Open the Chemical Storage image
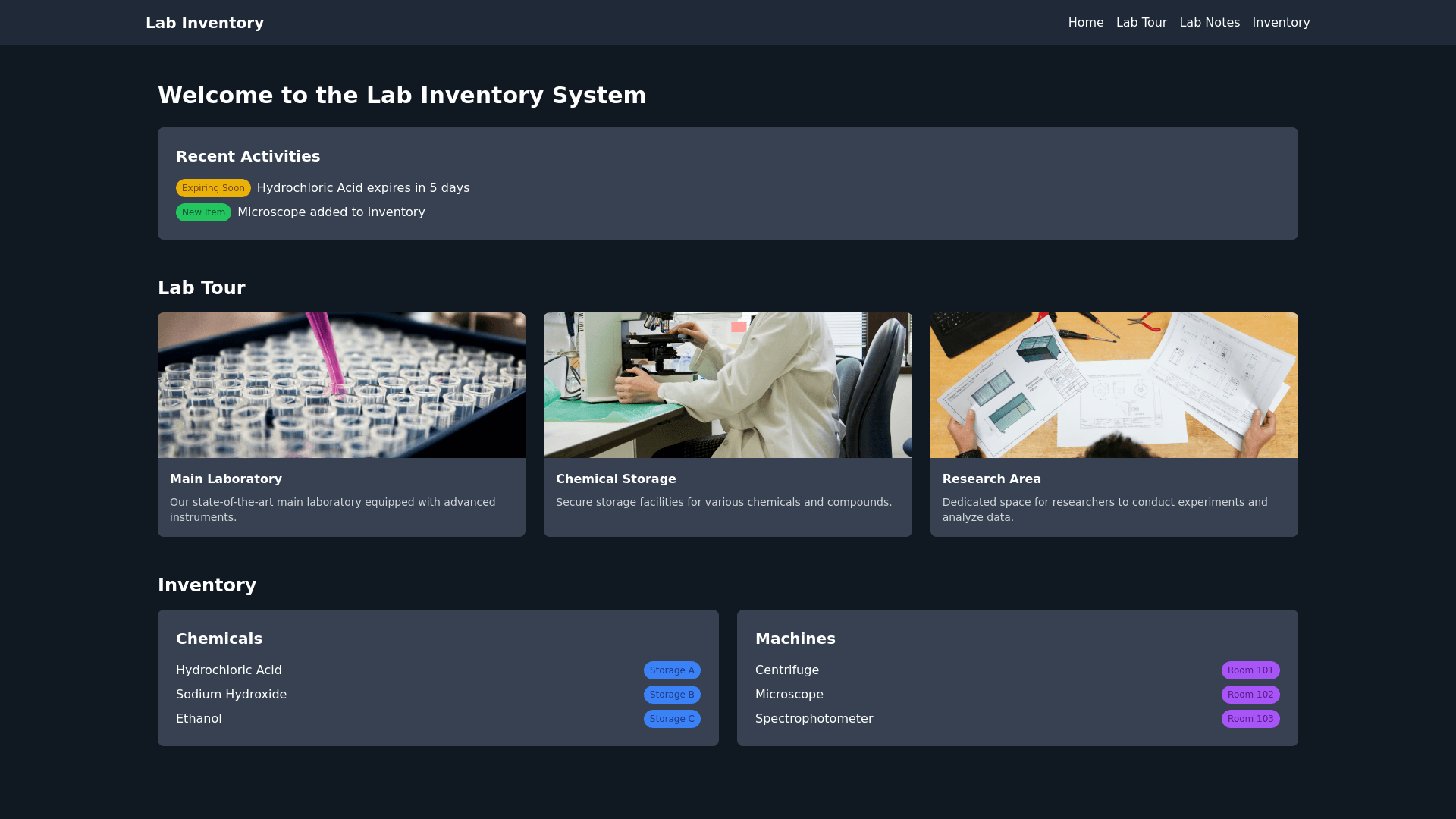 [x=727, y=385]
